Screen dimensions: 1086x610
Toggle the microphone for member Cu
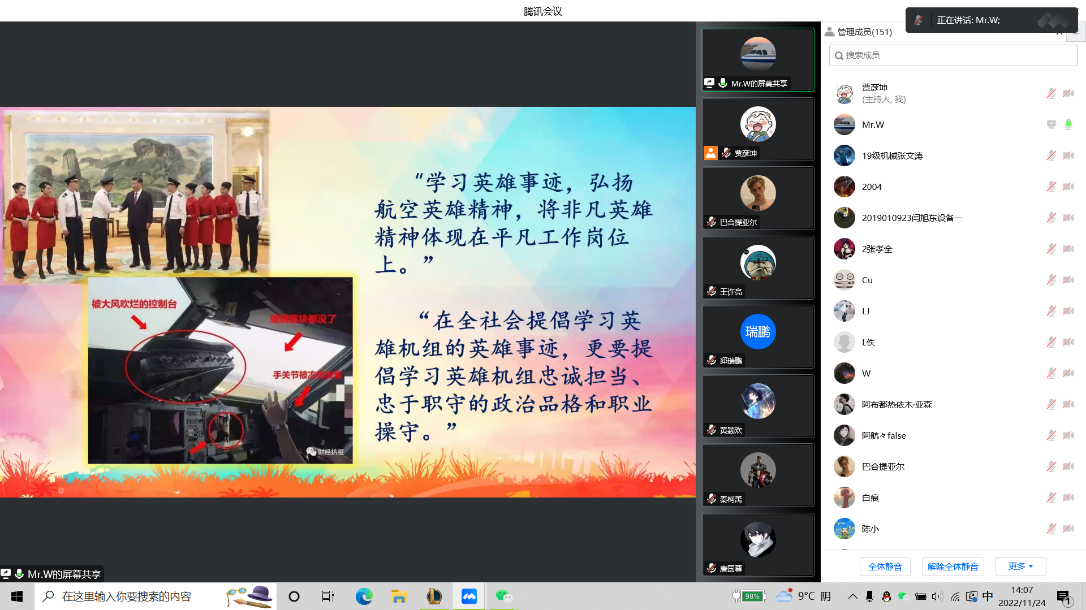pyautogui.click(x=1051, y=280)
